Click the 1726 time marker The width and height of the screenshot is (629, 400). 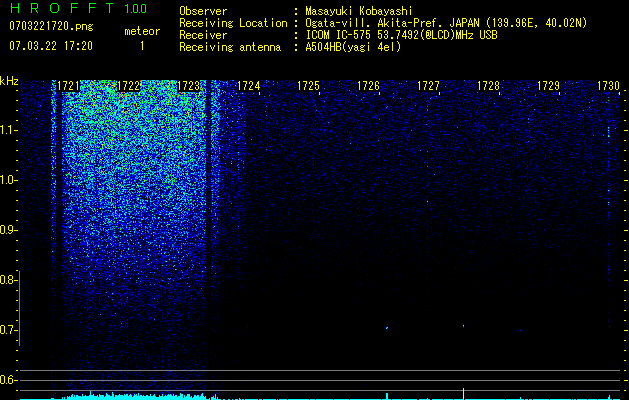click(369, 86)
